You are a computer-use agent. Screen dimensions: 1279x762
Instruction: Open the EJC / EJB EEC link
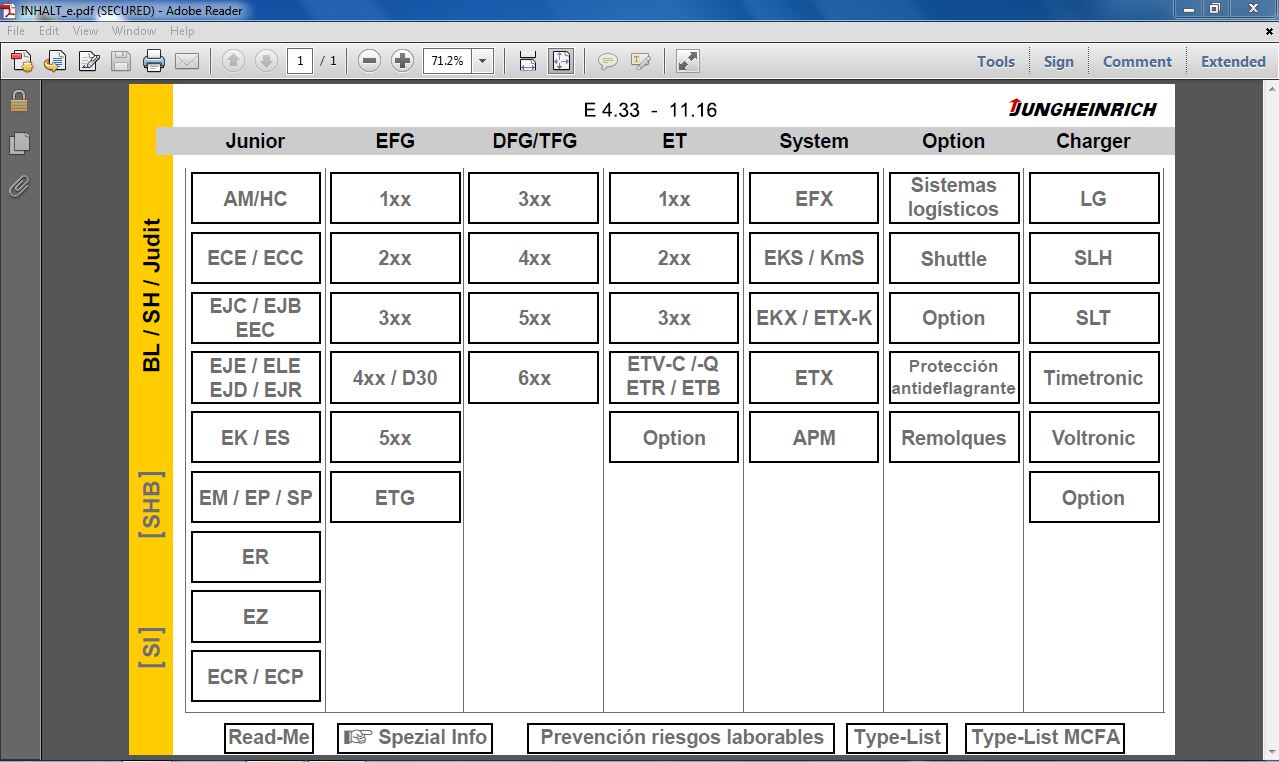tap(255, 318)
